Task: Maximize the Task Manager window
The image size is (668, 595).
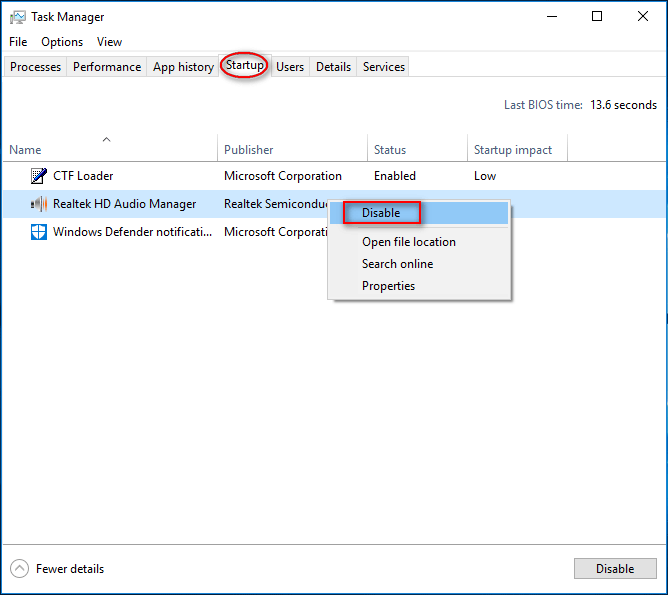Action: pos(597,17)
